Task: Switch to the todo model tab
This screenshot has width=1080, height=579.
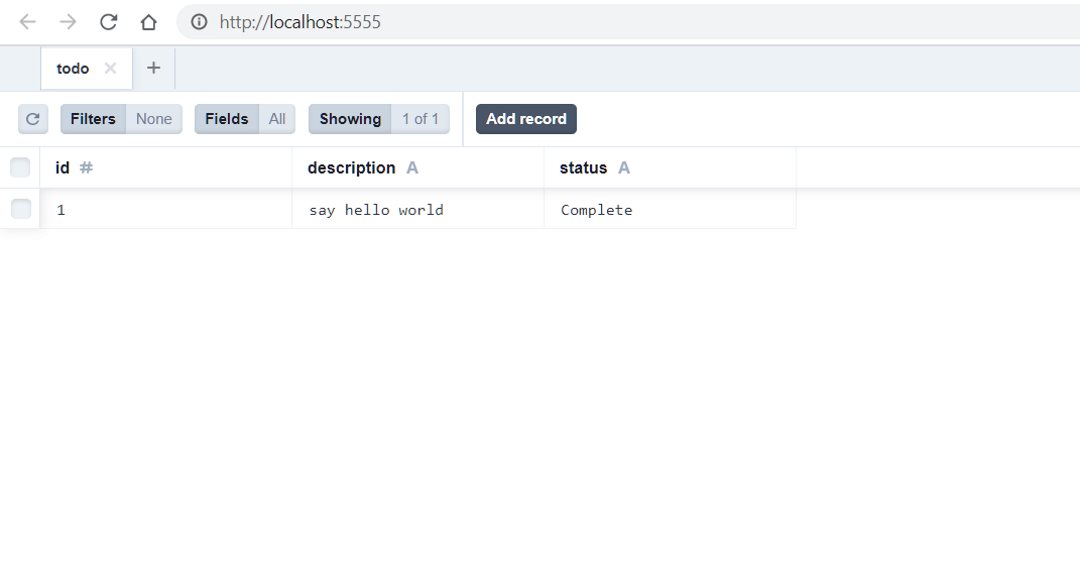Action: coord(73,68)
